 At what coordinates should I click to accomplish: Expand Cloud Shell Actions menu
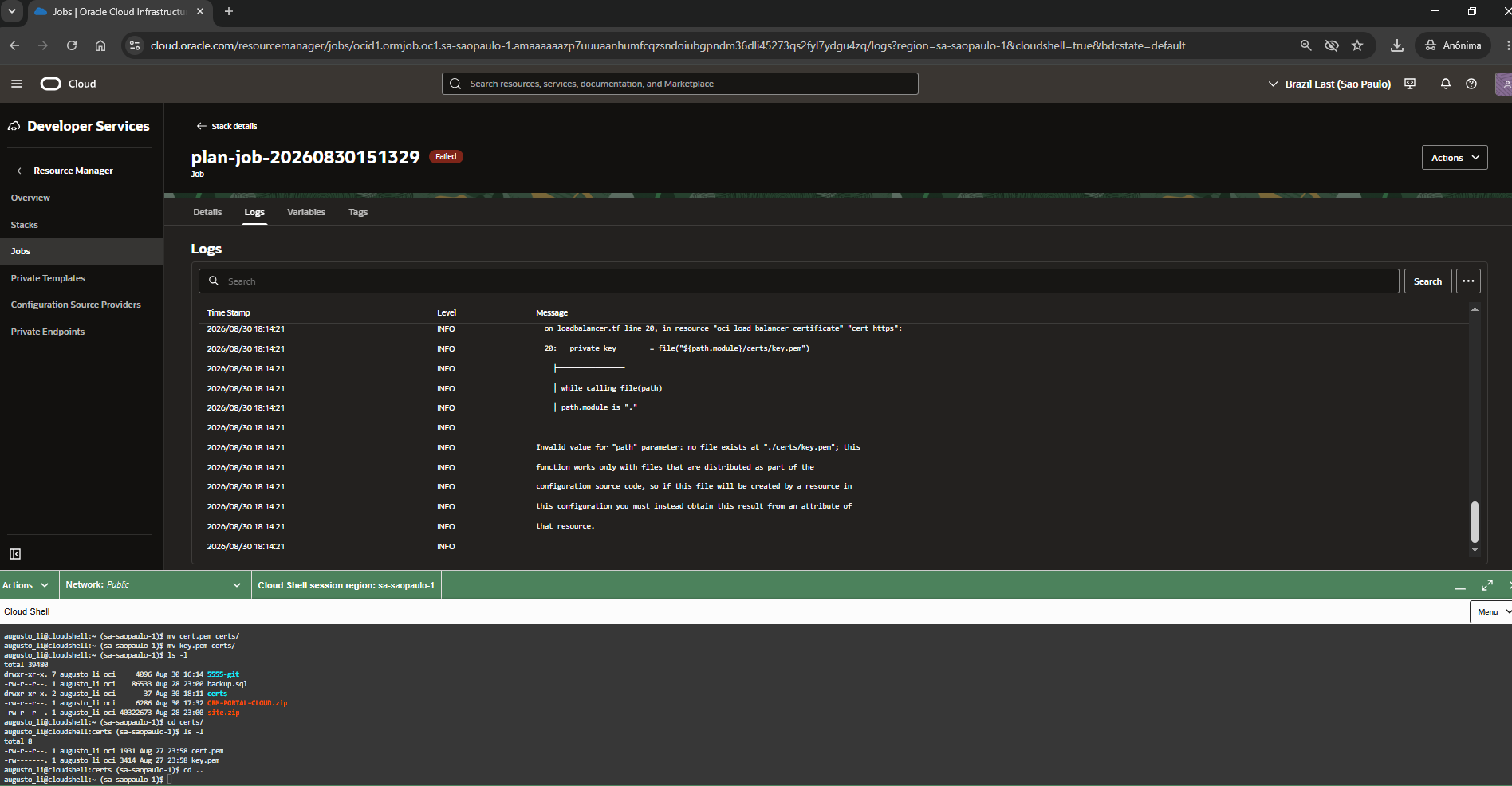click(25, 585)
